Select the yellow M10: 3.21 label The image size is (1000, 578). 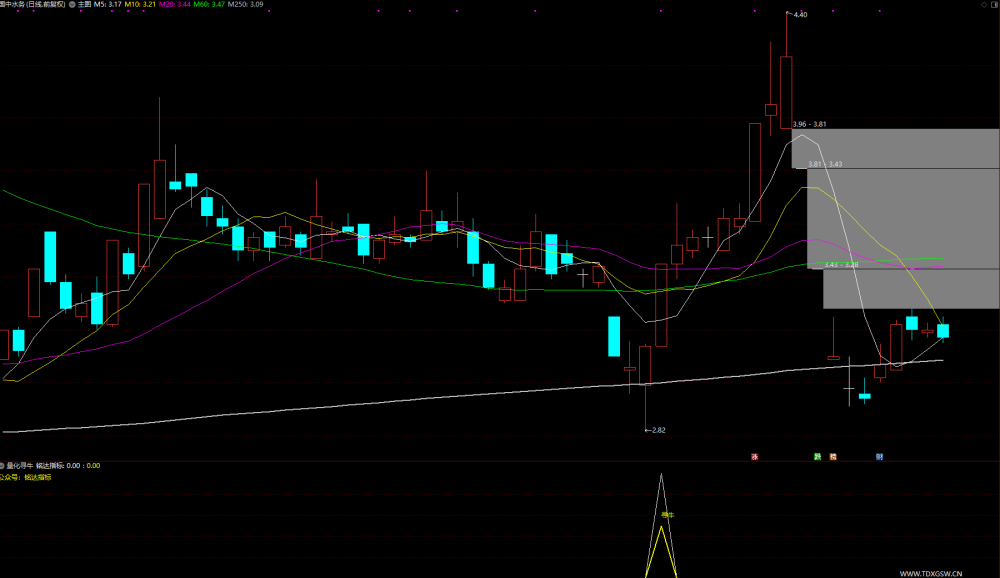click(x=140, y=4)
